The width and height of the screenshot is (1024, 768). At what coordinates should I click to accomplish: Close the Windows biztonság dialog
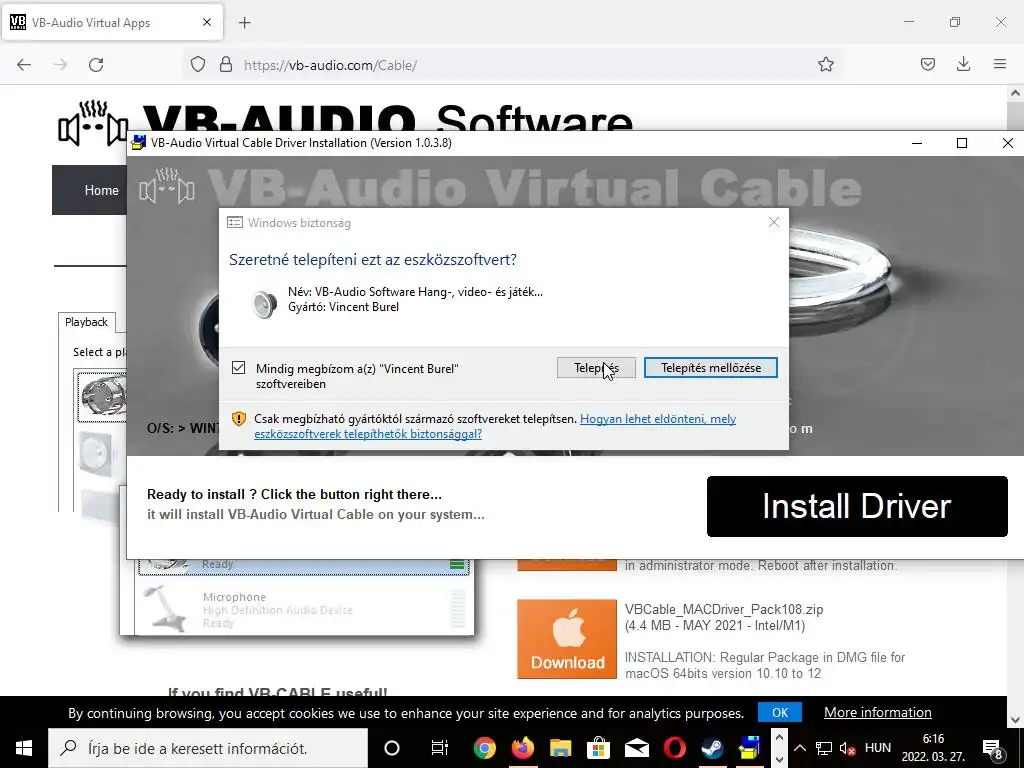pyautogui.click(x=774, y=222)
